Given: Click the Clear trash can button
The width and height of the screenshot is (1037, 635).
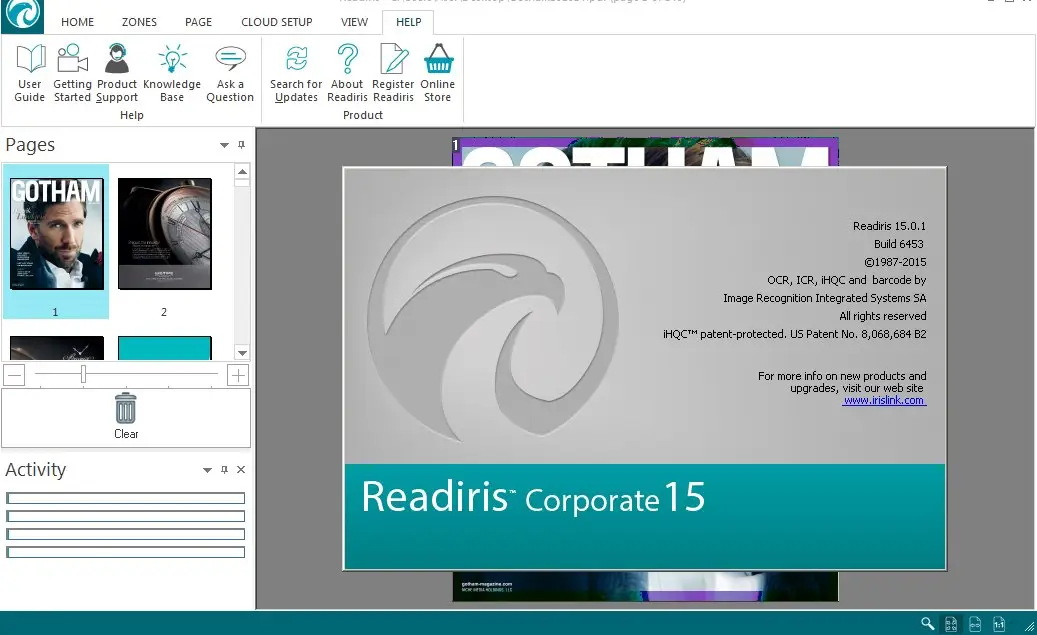Looking at the screenshot, I should [126, 417].
